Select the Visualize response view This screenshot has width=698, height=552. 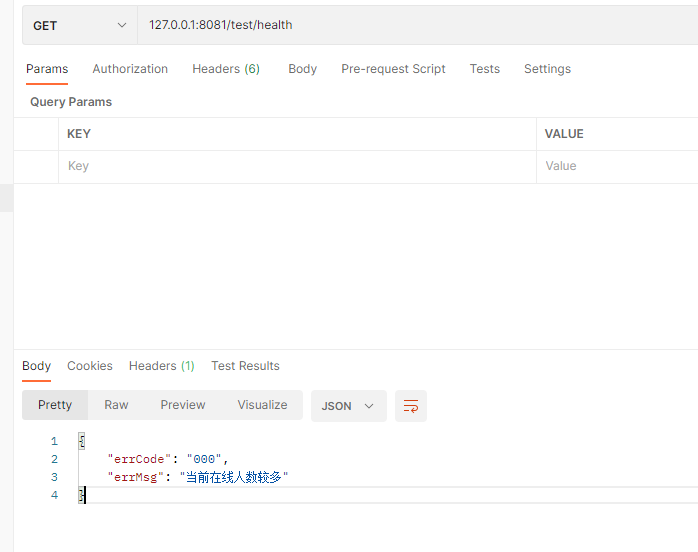point(262,405)
